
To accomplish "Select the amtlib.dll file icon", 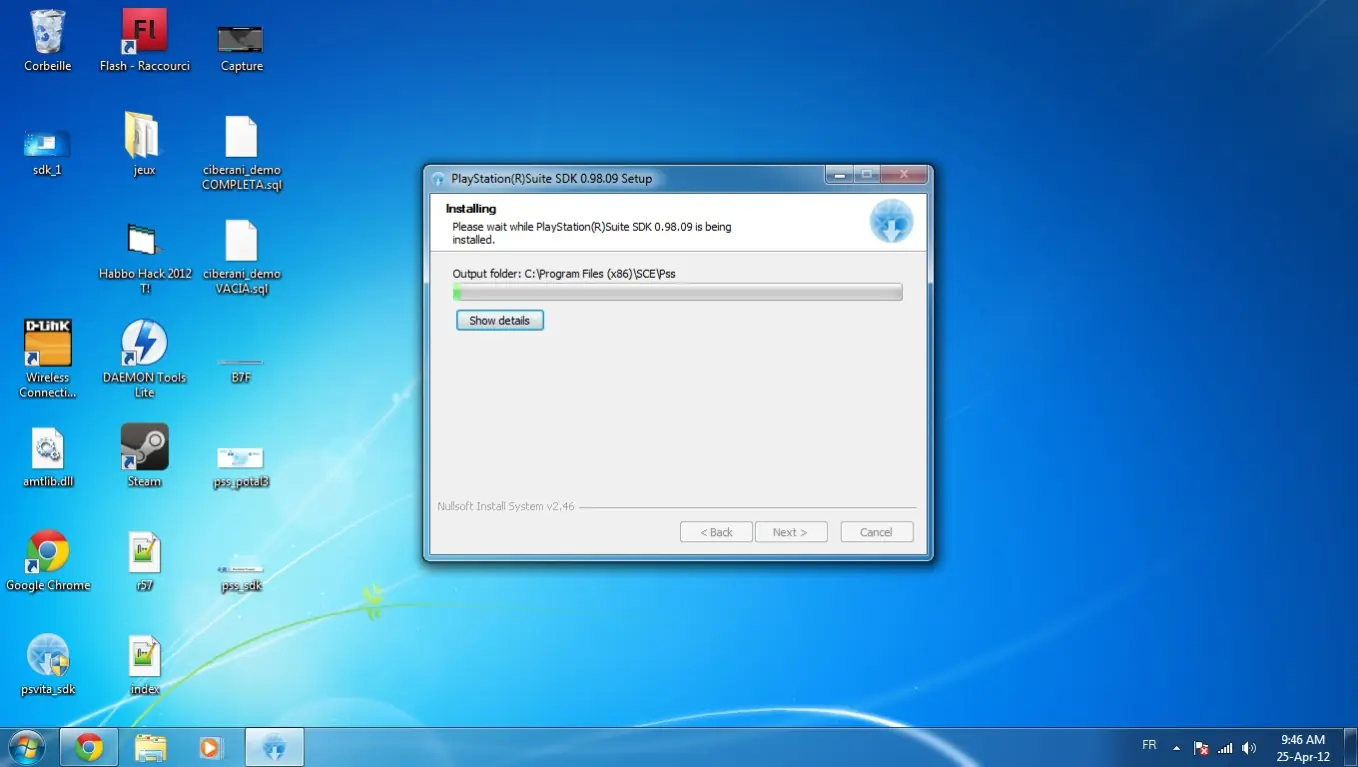I will pyautogui.click(x=48, y=458).
